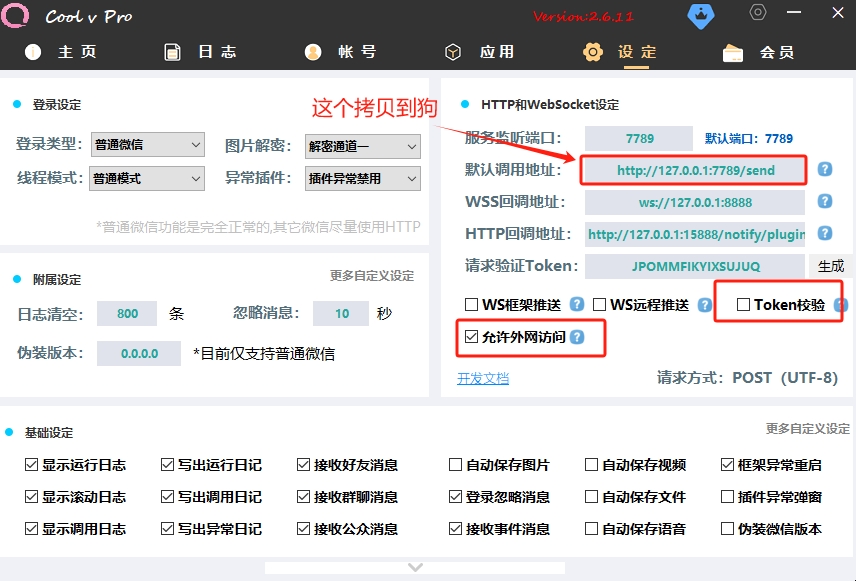Click the help icon next to WS框架推送
The image size is (856, 581).
tap(577, 304)
